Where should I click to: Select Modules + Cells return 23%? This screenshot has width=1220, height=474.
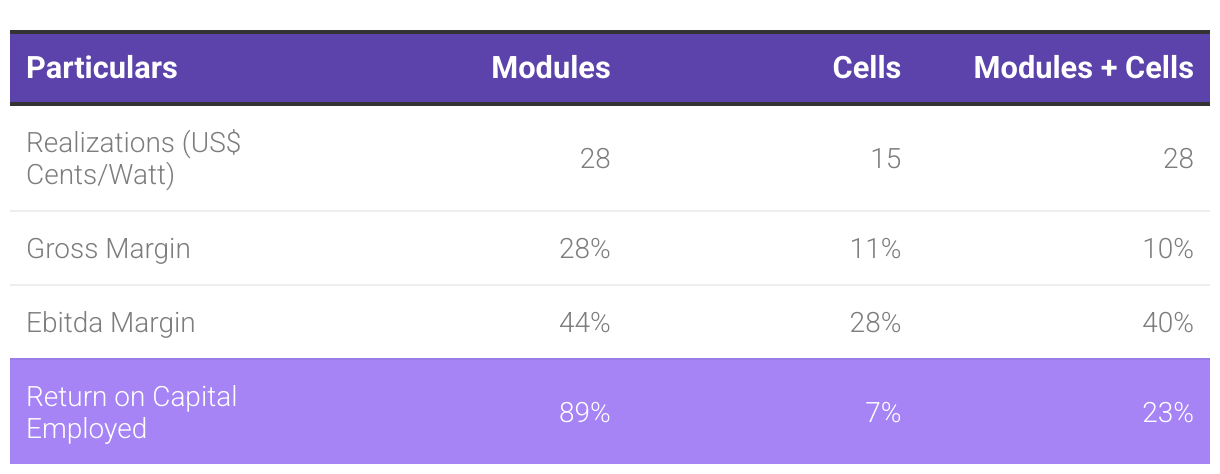(1169, 412)
